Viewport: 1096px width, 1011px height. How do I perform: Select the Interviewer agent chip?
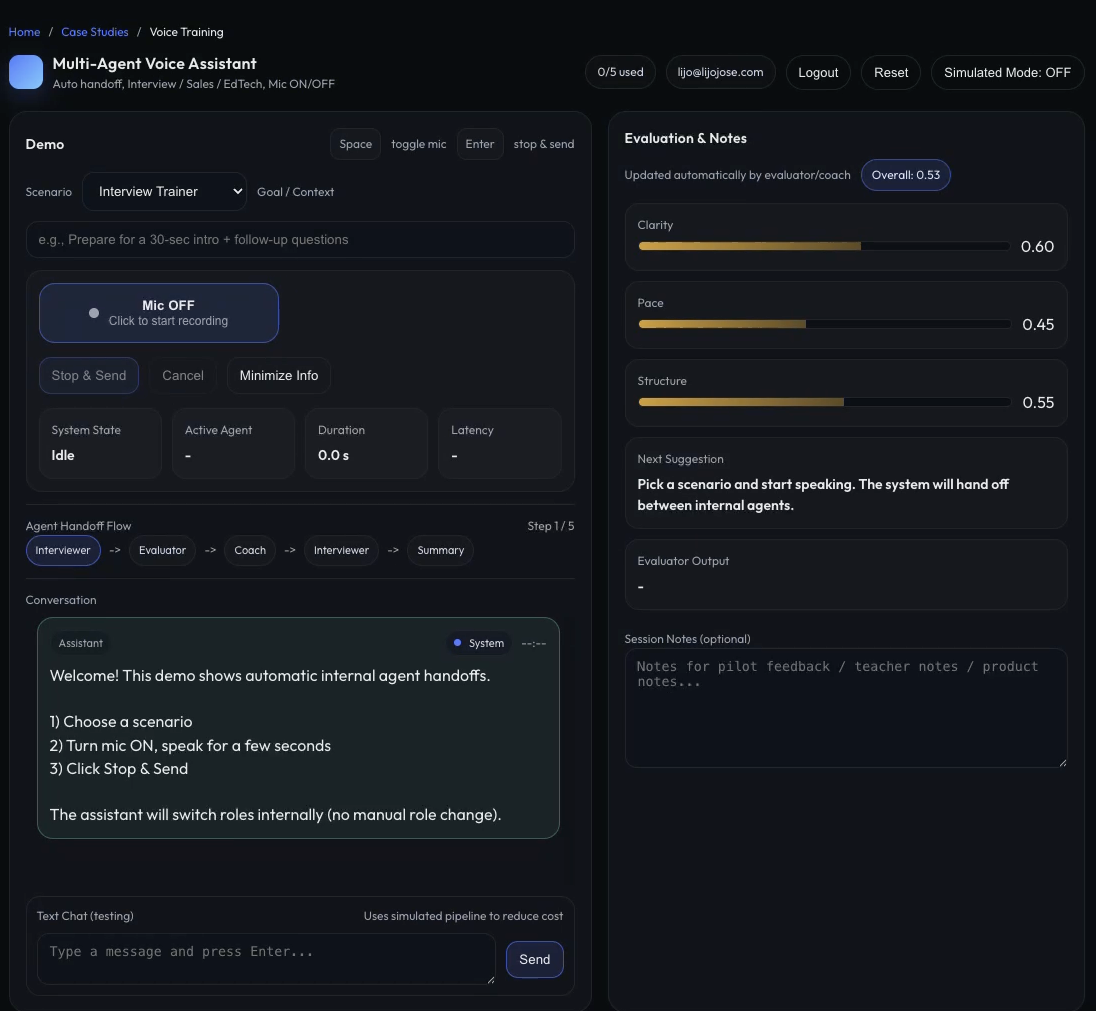(x=62, y=550)
